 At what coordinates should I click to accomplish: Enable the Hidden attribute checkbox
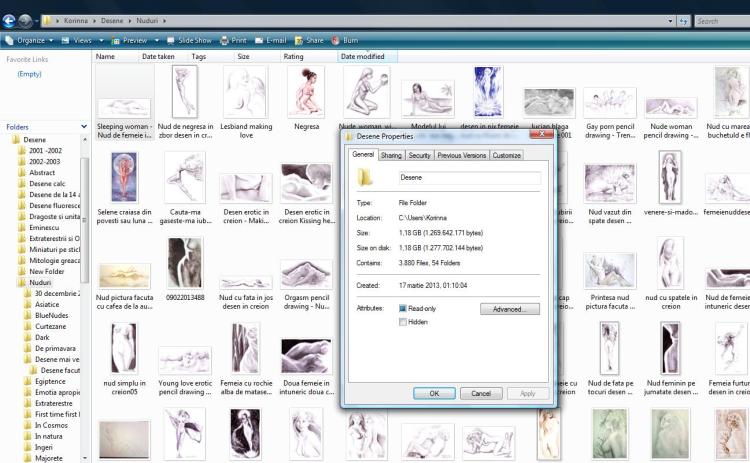403,322
